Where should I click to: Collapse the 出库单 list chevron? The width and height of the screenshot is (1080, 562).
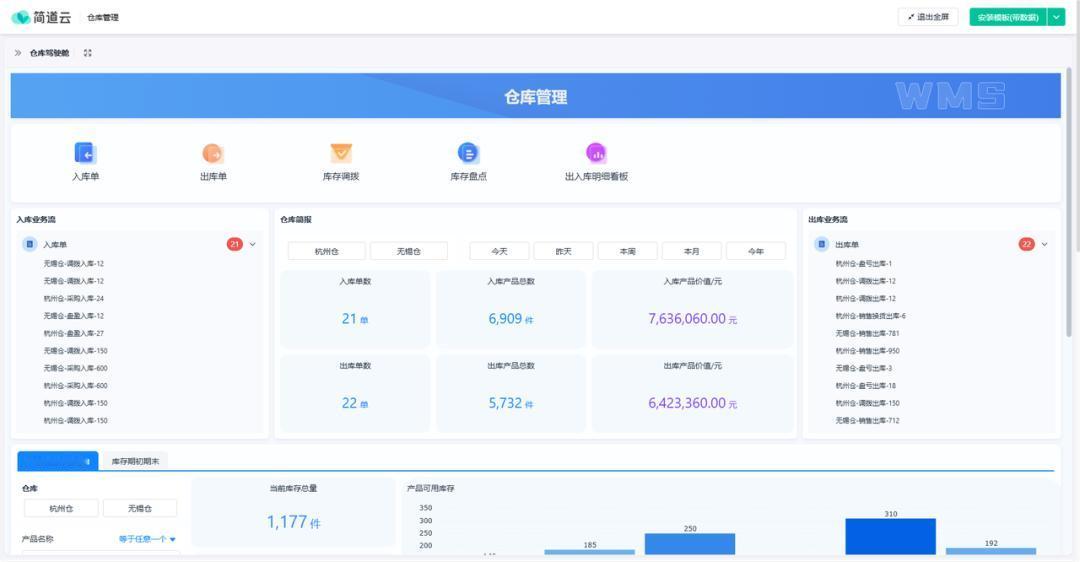[x=1044, y=244]
